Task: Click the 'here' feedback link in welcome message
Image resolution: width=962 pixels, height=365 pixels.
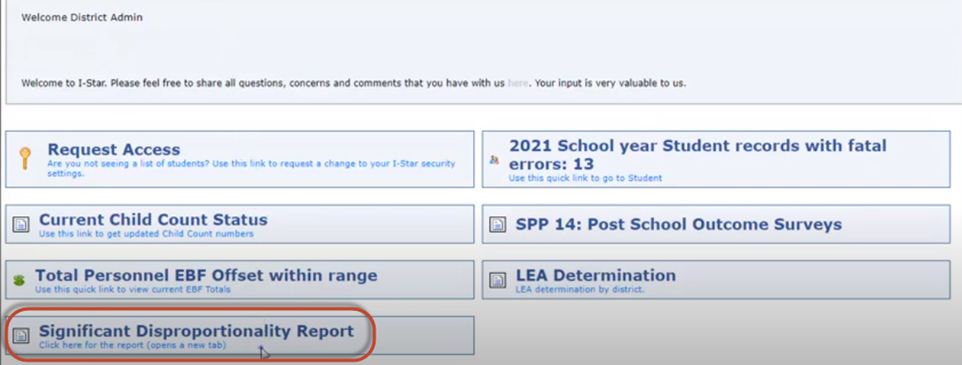Action: pyautogui.click(x=518, y=83)
